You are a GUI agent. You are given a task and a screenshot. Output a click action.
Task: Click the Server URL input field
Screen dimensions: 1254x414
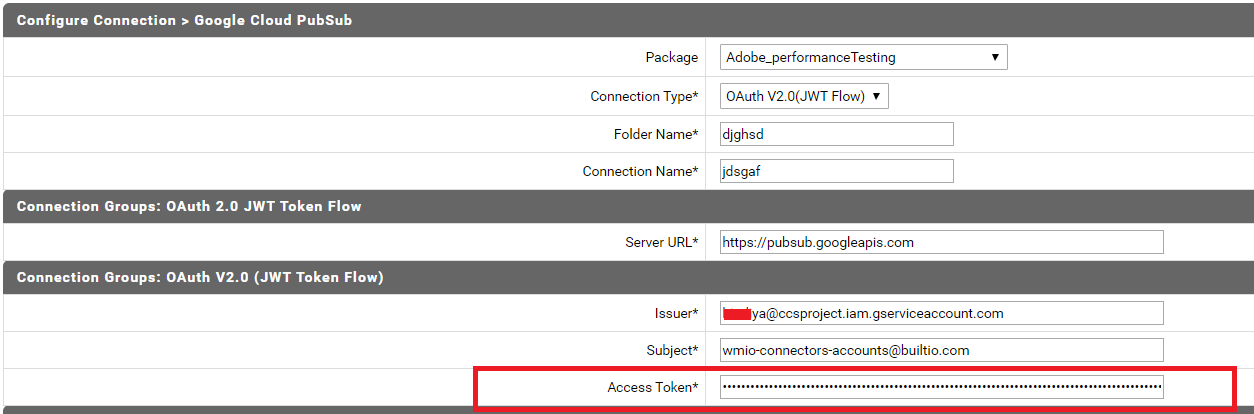click(941, 242)
